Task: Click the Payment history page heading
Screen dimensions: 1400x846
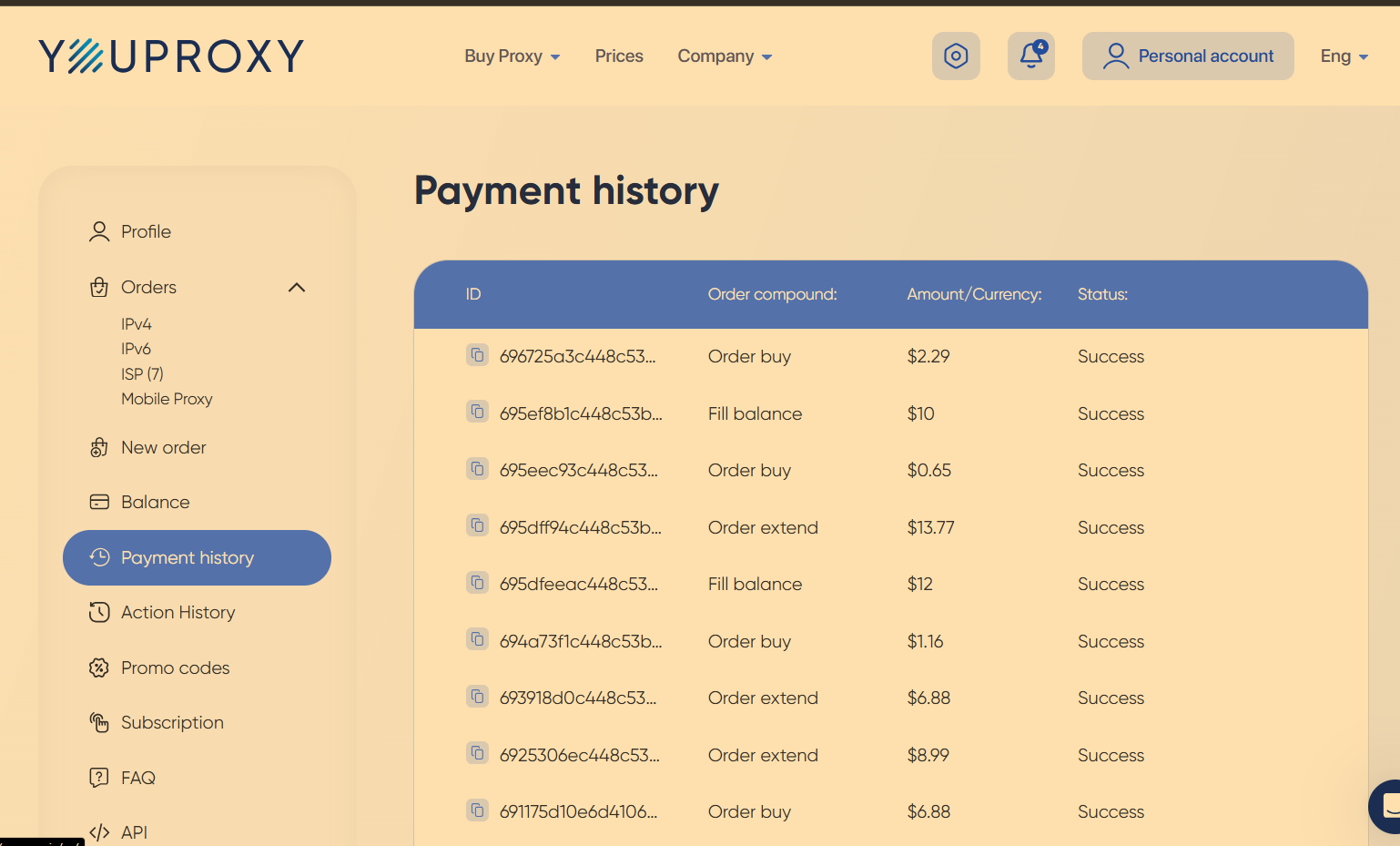Action: click(566, 191)
